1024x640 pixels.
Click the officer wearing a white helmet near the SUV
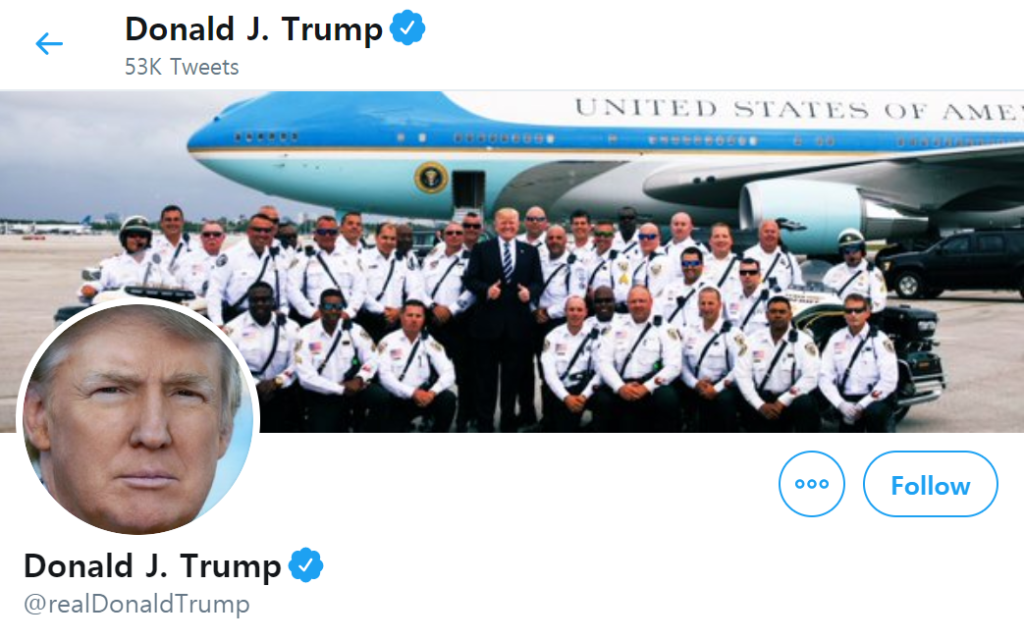[x=854, y=270]
